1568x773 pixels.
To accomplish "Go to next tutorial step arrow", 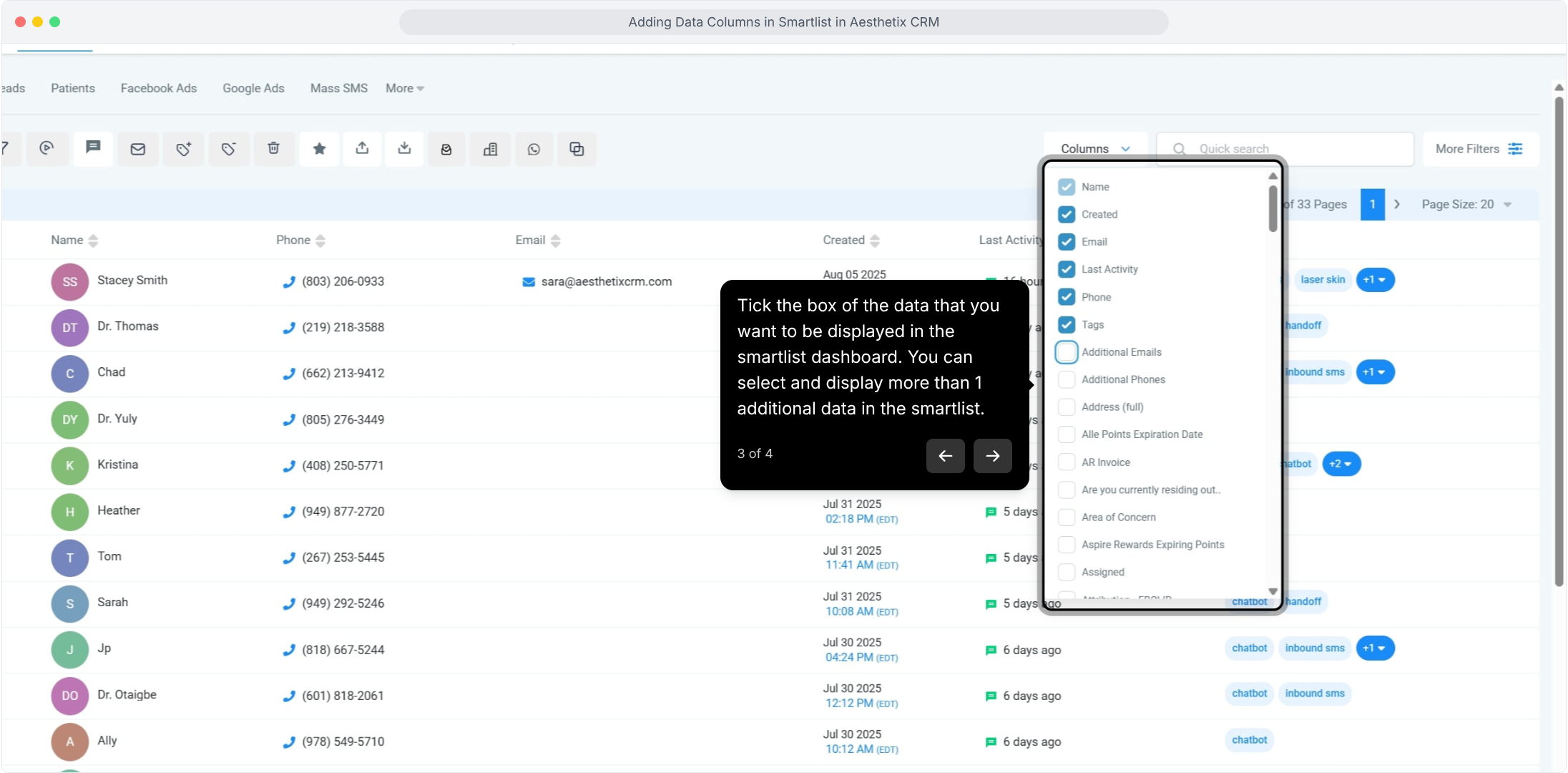I will 993,456.
